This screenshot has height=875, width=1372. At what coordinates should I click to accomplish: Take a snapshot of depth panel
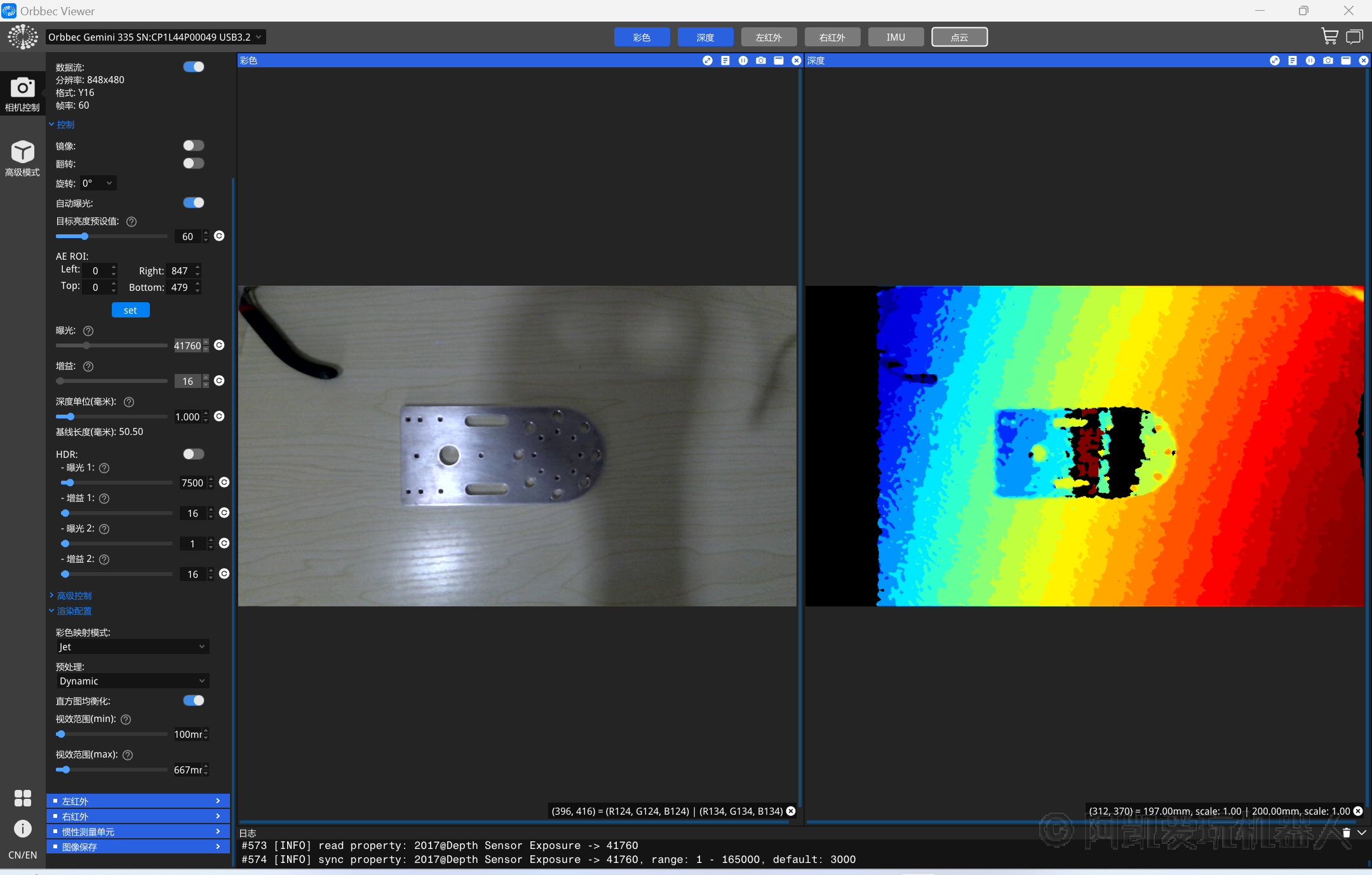click(x=1328, y=60)
